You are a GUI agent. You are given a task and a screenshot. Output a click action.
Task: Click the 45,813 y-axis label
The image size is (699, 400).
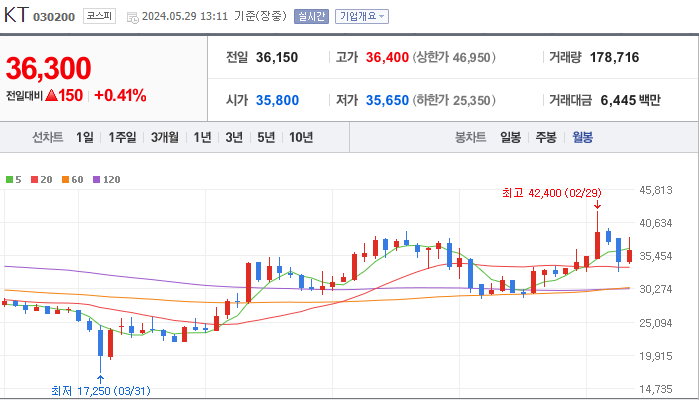coord(655,190)
